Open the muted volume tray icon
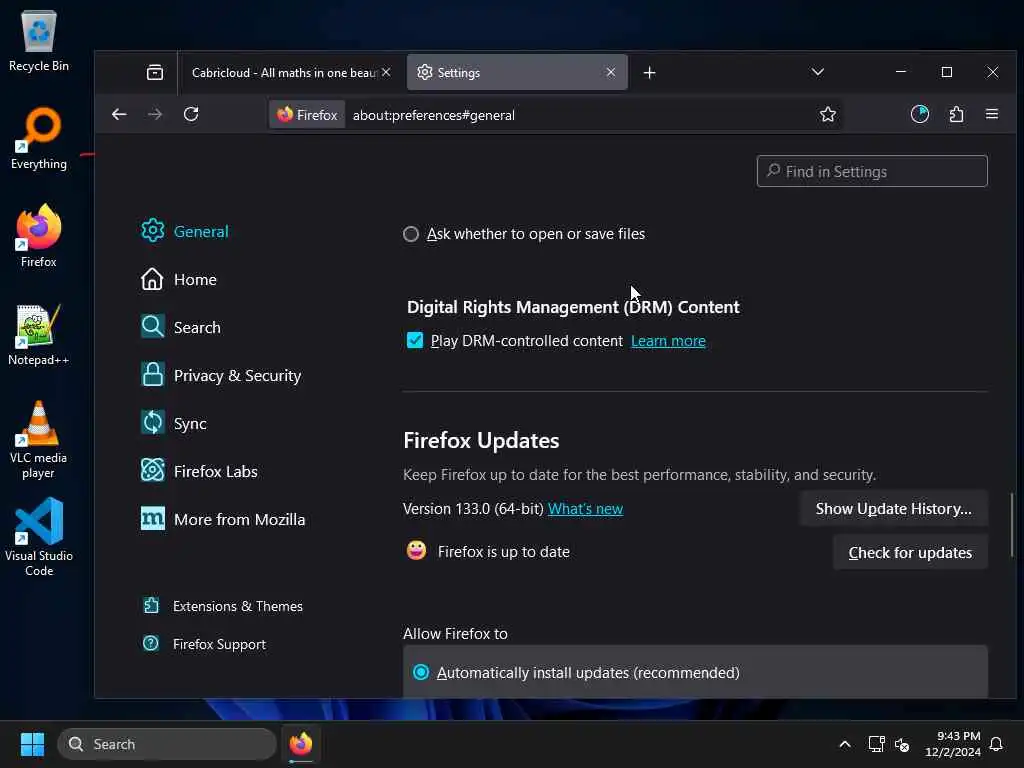Image resolution: width=1024 pixels, height=768 pixels. coord(902,744)
